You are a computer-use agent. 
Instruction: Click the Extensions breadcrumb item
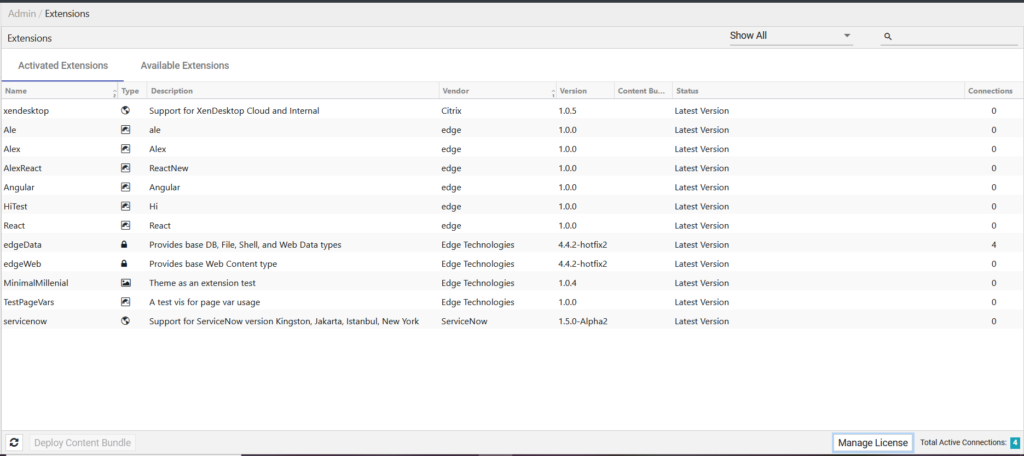[x=67, y=14]
